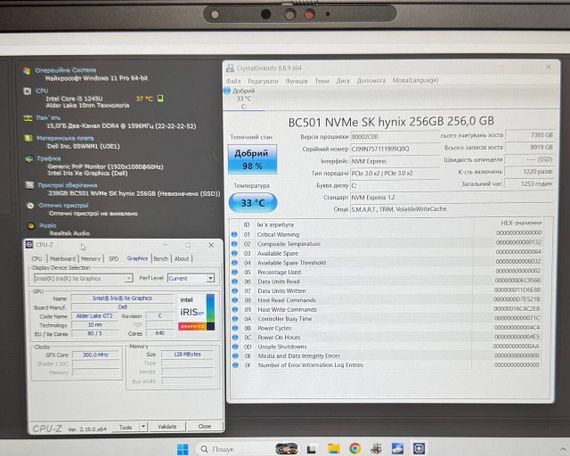Open the Windows Start menu
This screenshot has height=456, width=570.
[x=182, y=449]
